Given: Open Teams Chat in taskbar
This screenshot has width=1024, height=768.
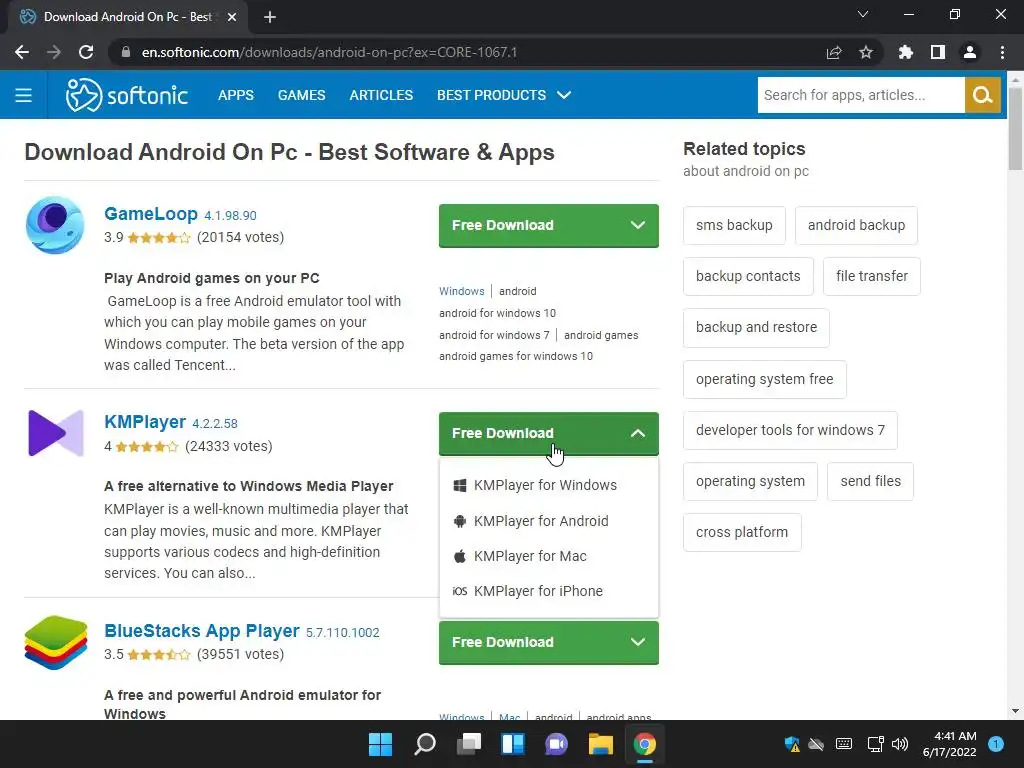Looking at the screenshot, I should pyautogui.click(x=556, y=744).
